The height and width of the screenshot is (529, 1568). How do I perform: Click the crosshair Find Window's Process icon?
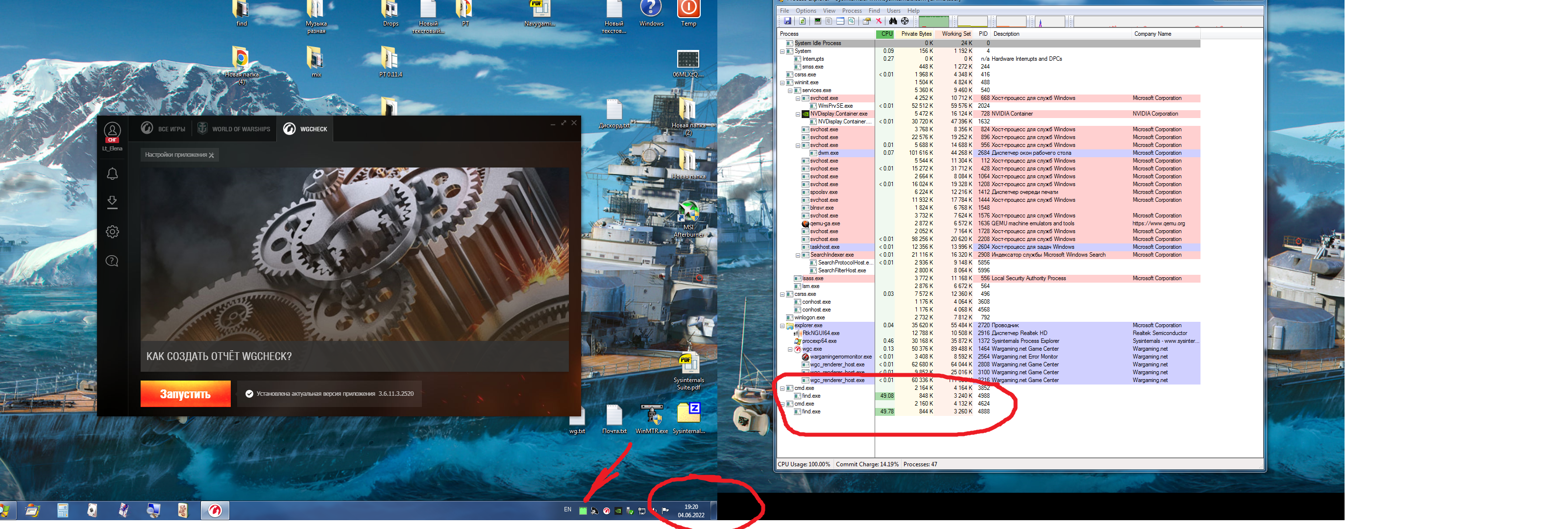tap(905, 21)
